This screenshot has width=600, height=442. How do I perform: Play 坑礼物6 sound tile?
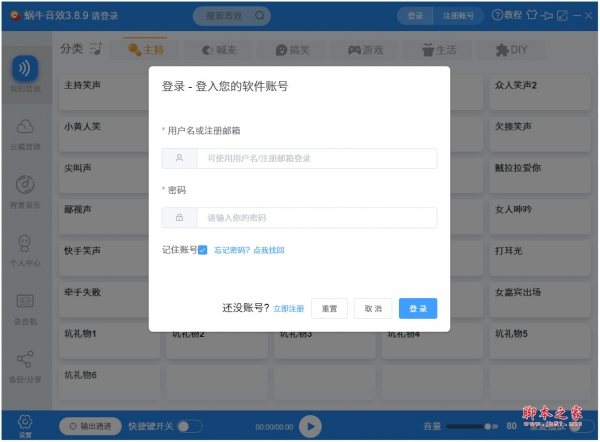(x=109, y=382)
